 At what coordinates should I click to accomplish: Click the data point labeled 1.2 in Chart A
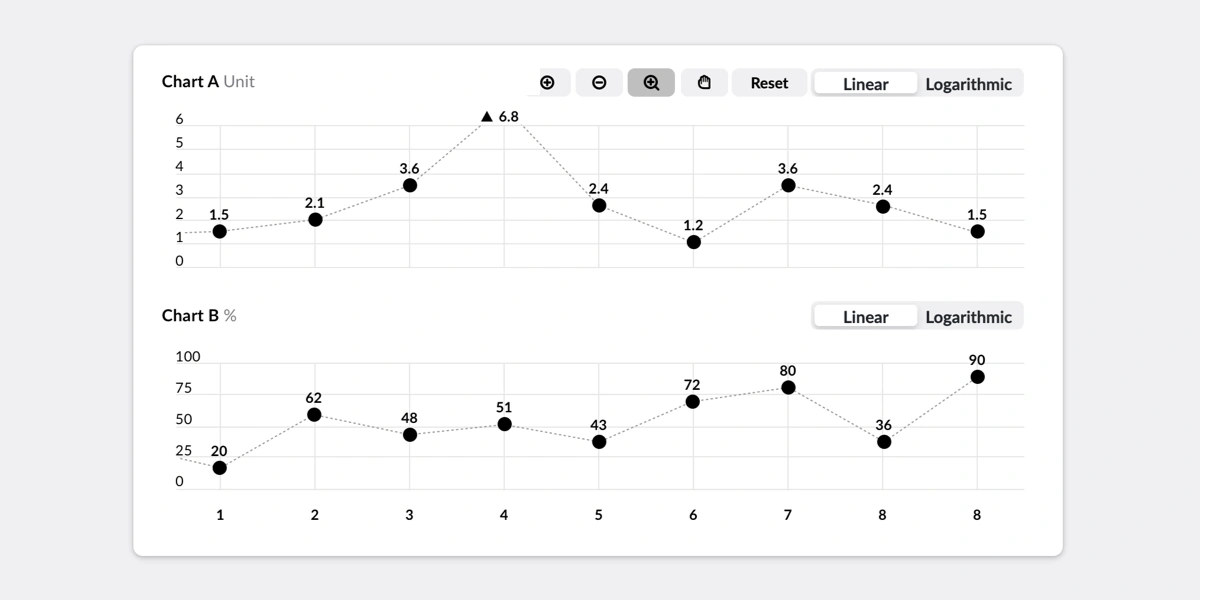[x=692, y=243]
